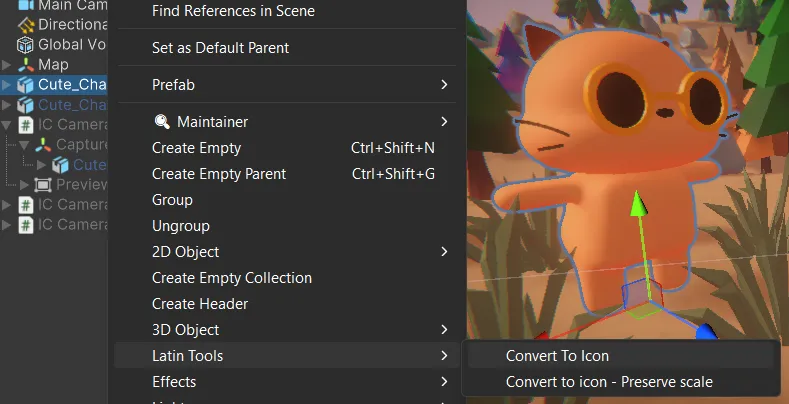Click the Prefab submenu arrow

pyautogui.click(x=444, y=85)
